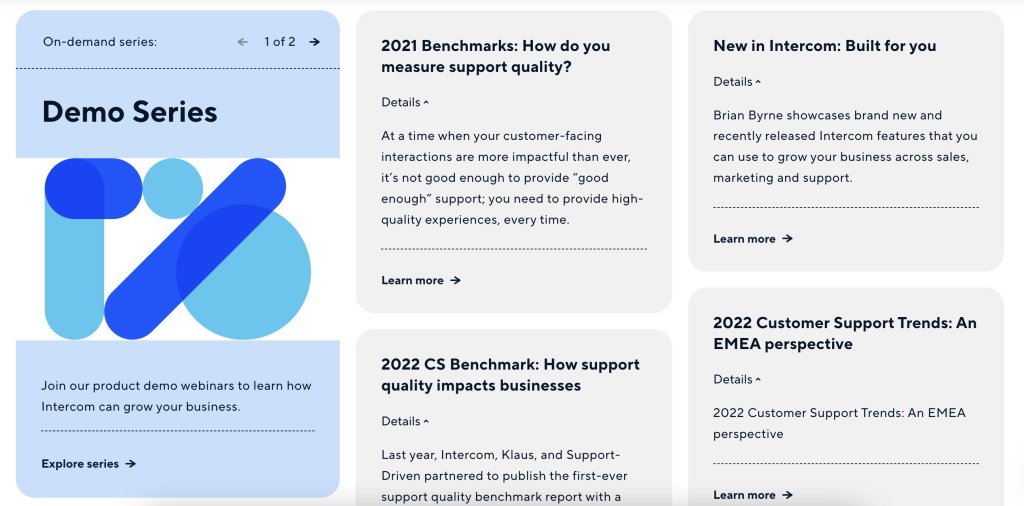Open Learn more link for 2021 Benchmarks
Viewport: 1024px width, 506px height.
click(x=421, y=280)
